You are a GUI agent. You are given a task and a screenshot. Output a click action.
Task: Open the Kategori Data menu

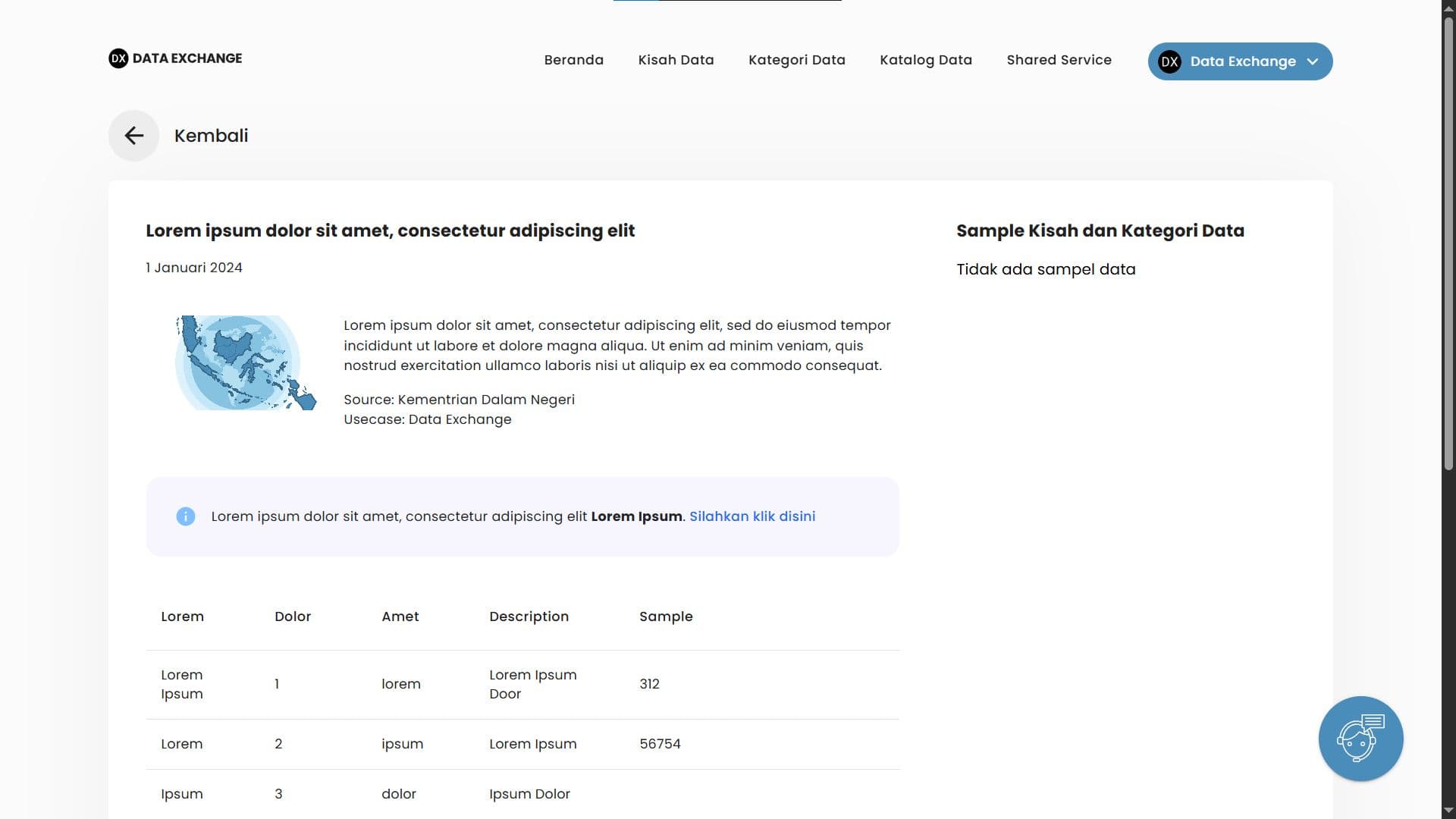(796, 60)
